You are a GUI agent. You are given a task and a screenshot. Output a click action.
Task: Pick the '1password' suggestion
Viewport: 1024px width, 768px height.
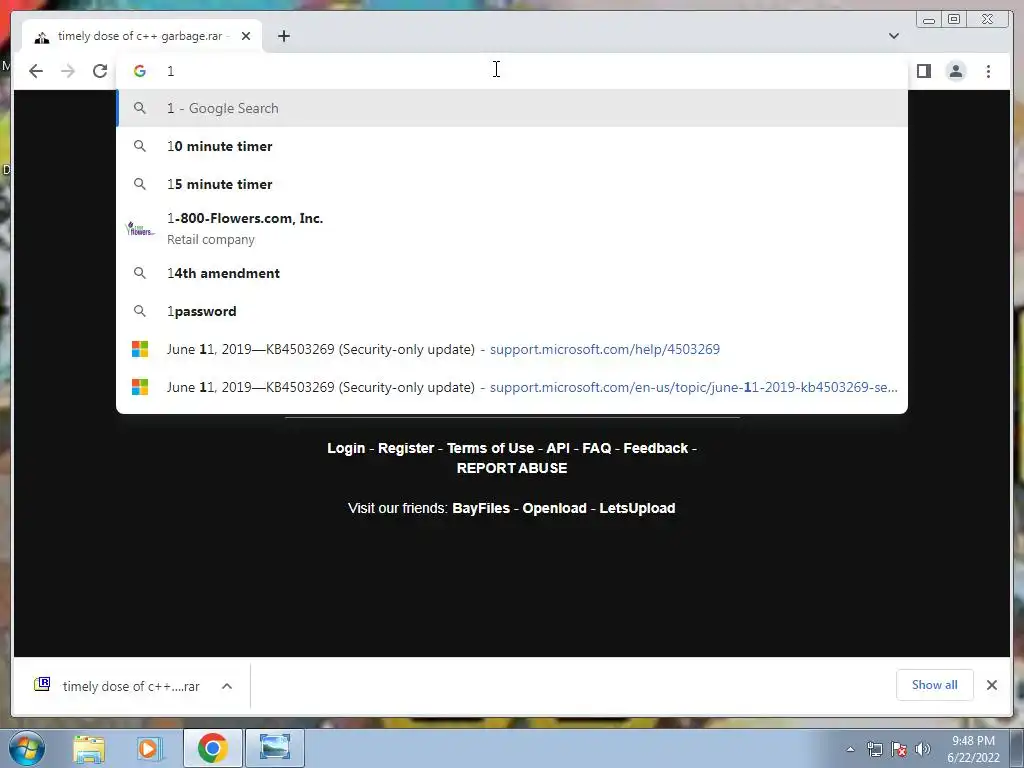tap(511, 311)
